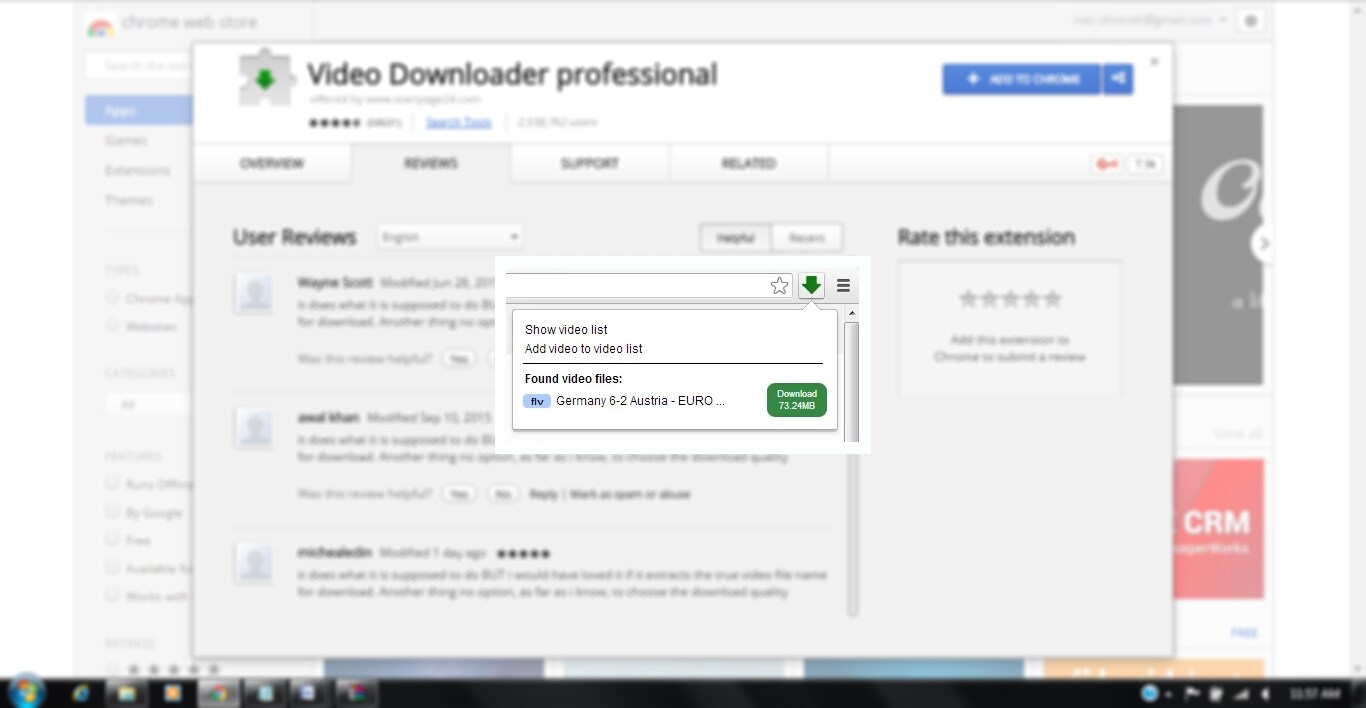Click Mark as spam or abuse link

[630, 494]
